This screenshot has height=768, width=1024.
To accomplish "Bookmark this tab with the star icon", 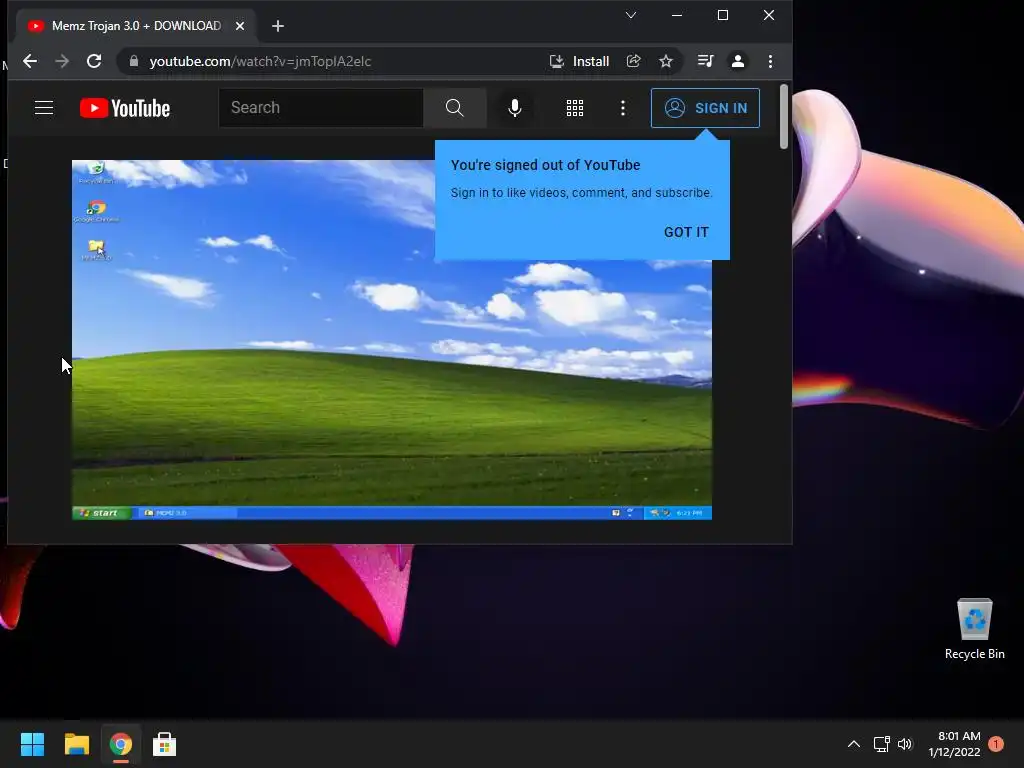I will pos(665,61).
